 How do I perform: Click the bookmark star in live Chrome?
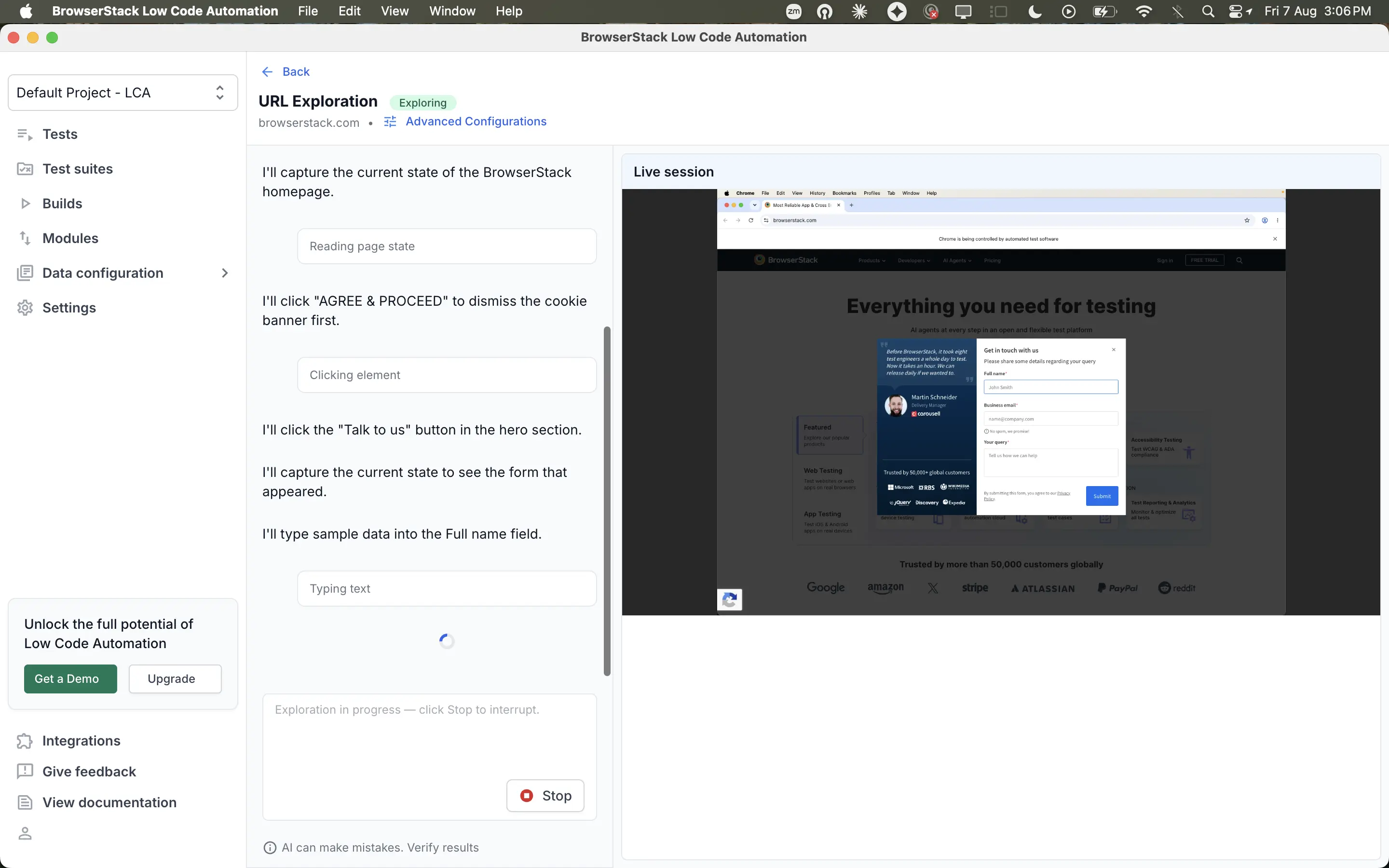coord(1247,220)
